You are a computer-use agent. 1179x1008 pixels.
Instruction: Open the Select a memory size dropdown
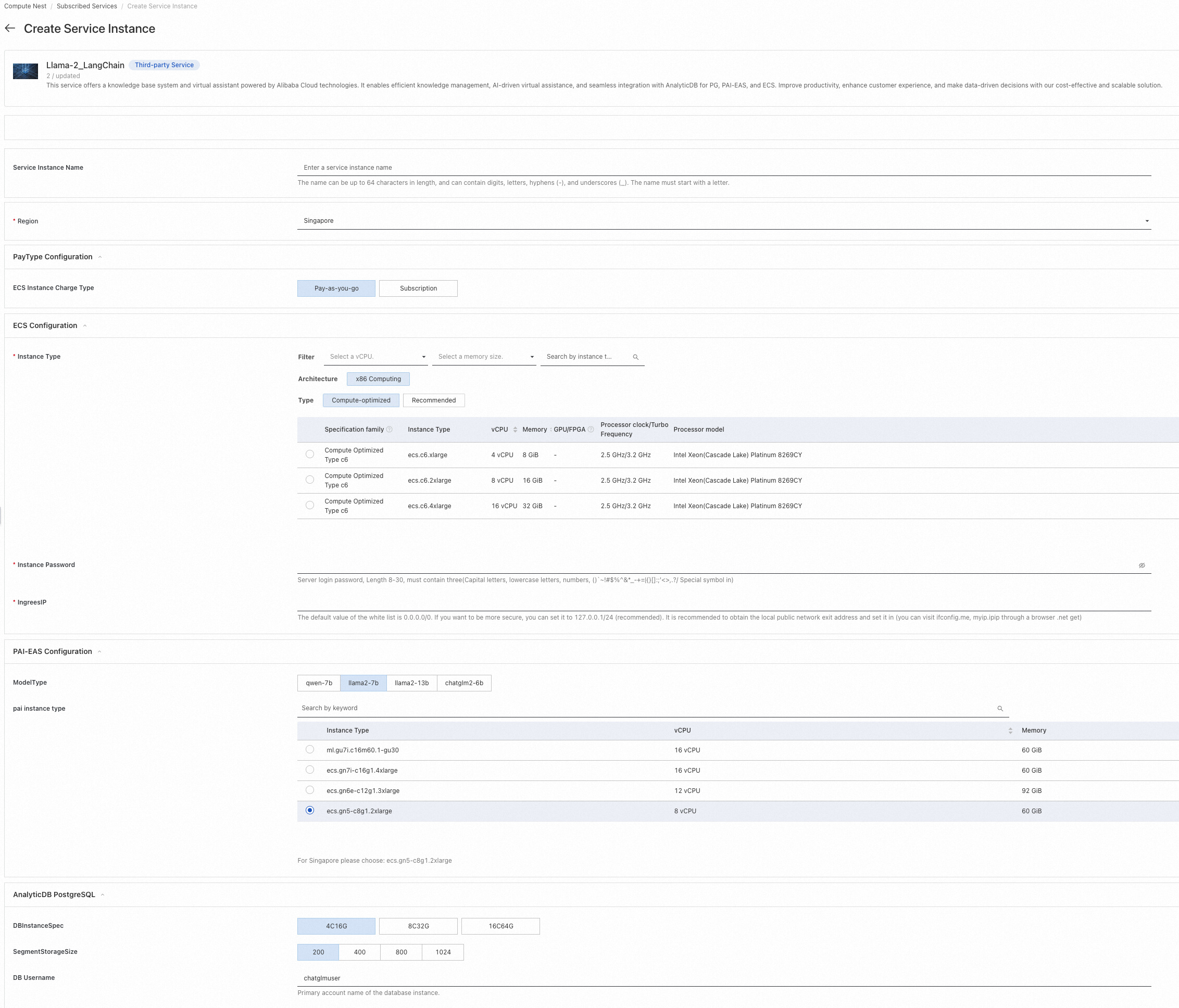coord(484,357)
